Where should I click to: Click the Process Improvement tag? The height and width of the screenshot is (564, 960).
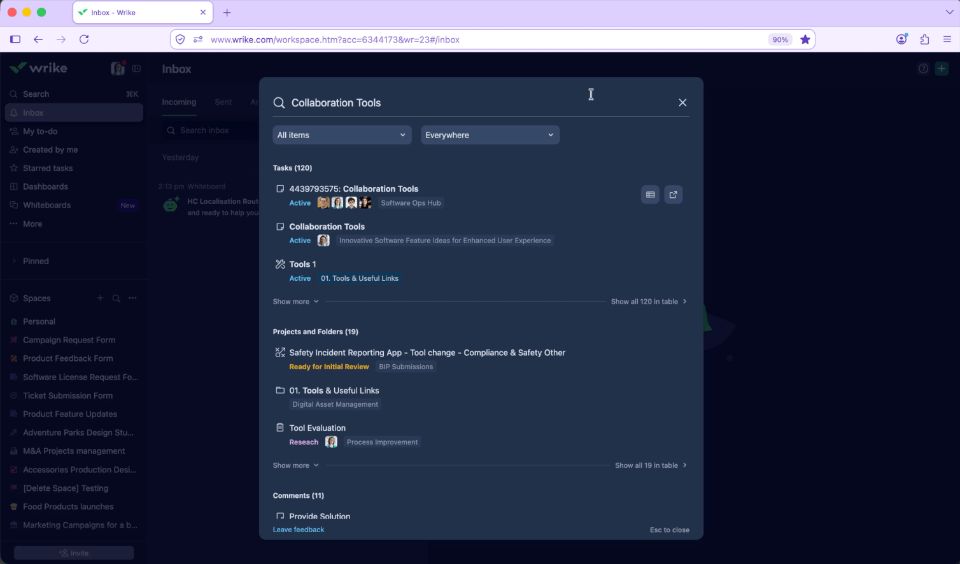[382, 442]
